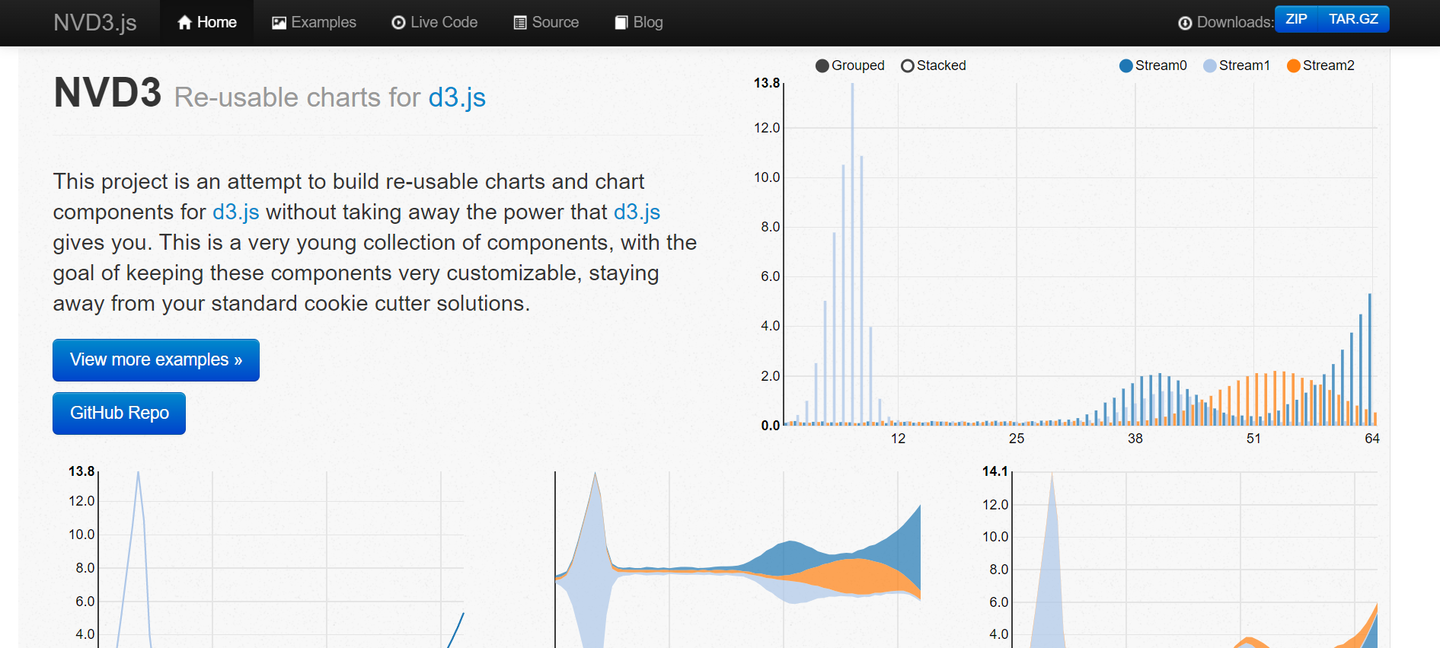
Task: Go to the Source nav item
Action: click(x=546, y=22)
